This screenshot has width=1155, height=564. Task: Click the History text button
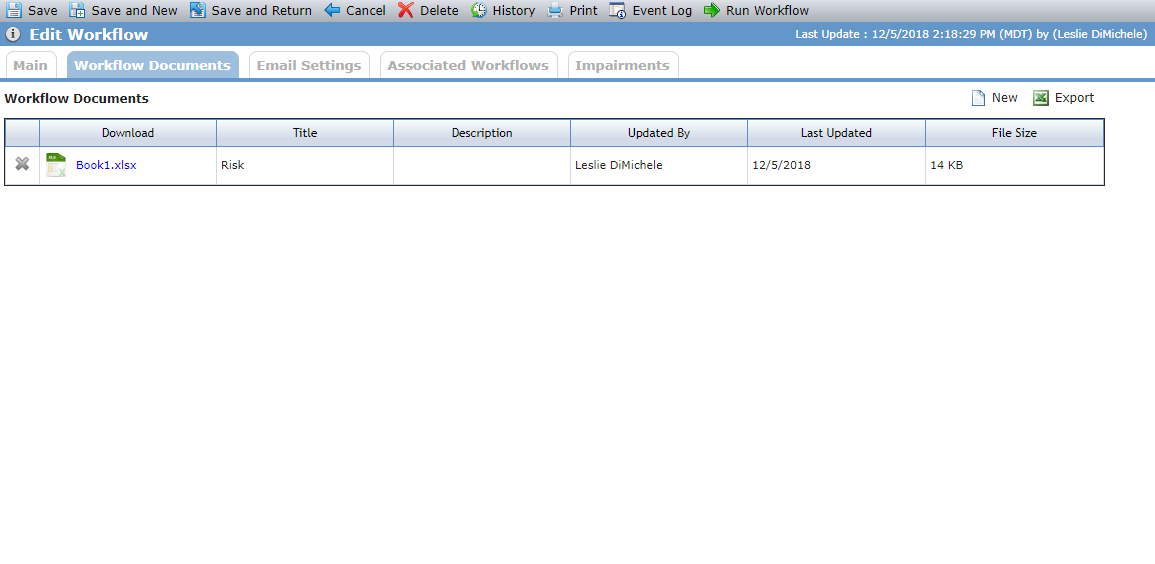tap(514, 10)
